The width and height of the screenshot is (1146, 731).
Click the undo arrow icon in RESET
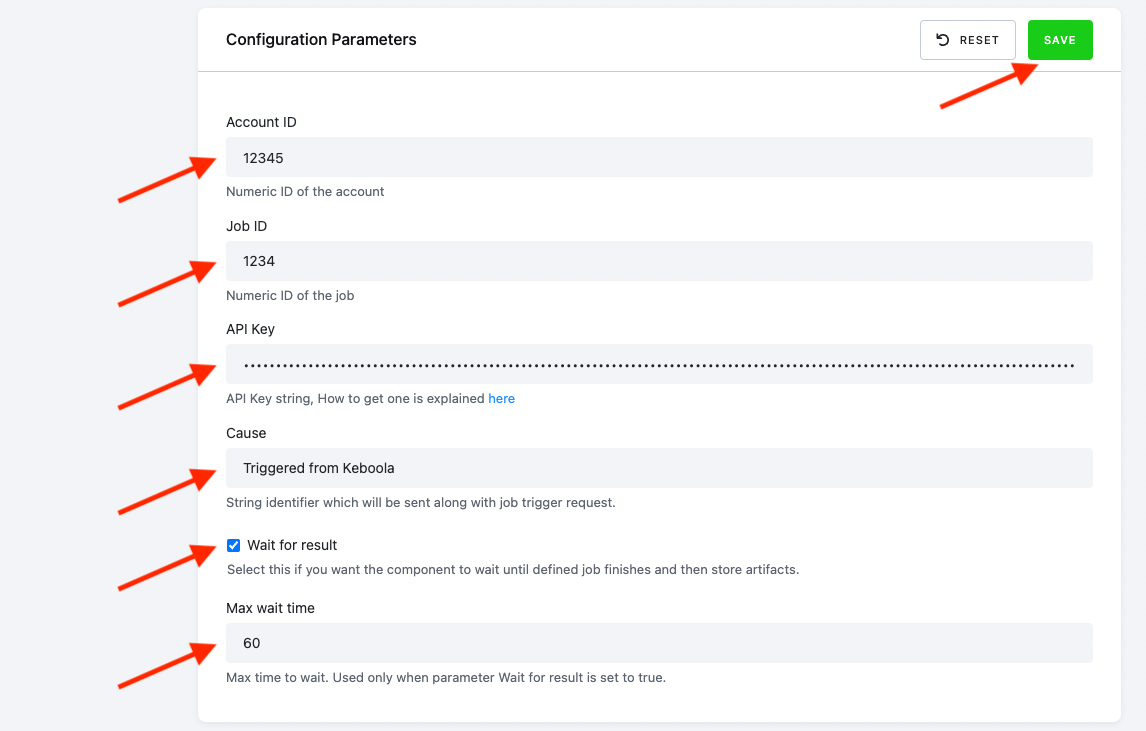coord(943,40)
